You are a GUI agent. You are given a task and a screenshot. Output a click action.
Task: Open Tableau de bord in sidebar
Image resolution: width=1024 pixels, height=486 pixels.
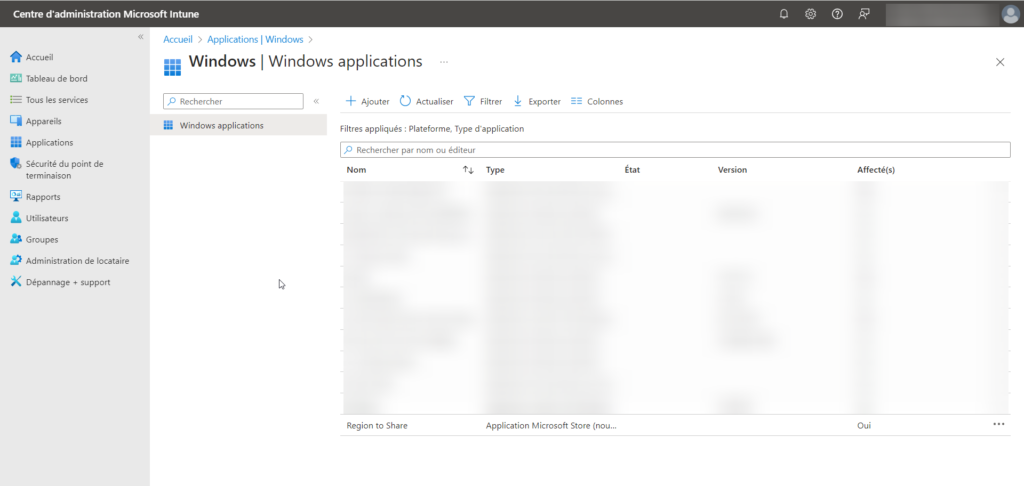tap(56, 79)
